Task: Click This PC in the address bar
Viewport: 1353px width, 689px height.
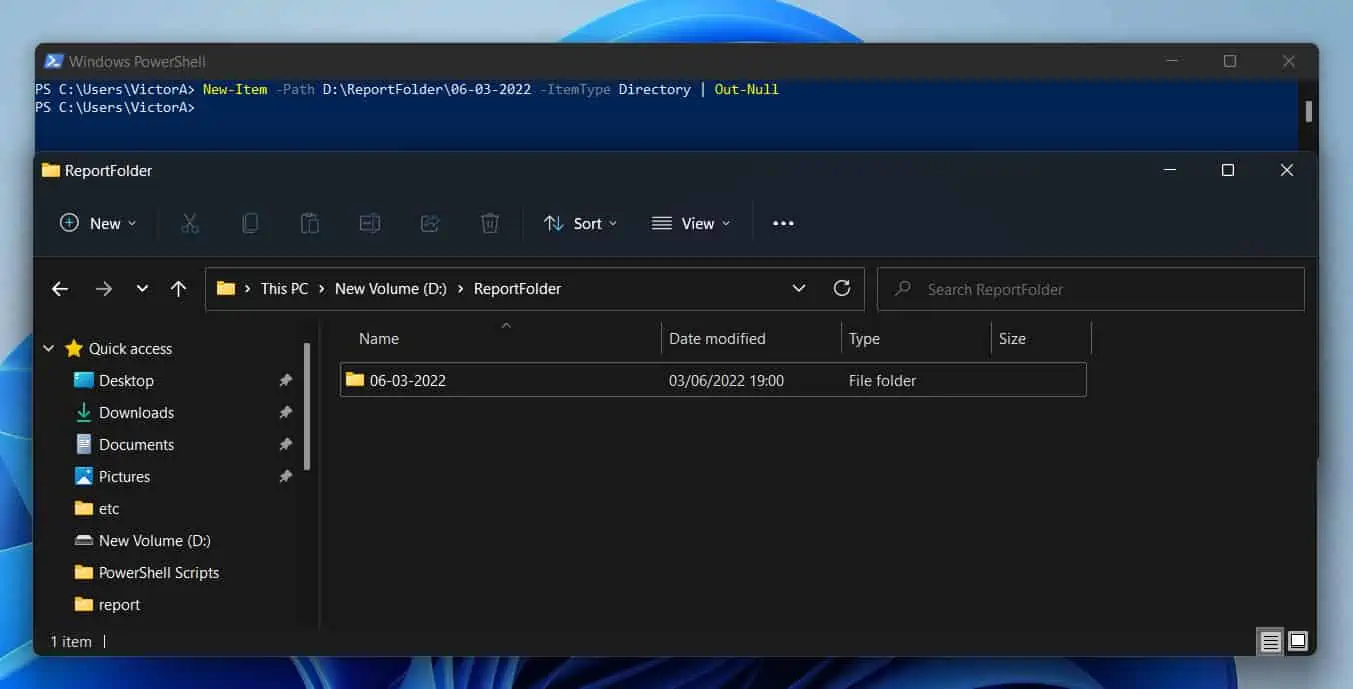Action: pyautogui.click(x=284, y=288)
